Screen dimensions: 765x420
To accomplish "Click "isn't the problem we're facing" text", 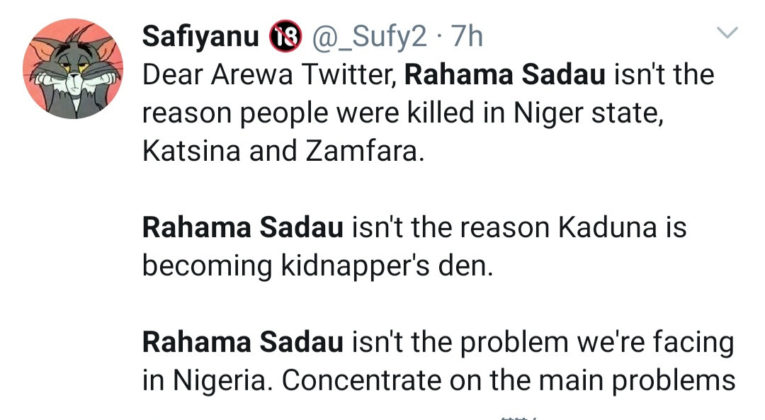I will pyautogui.click(x=541, y=343).
